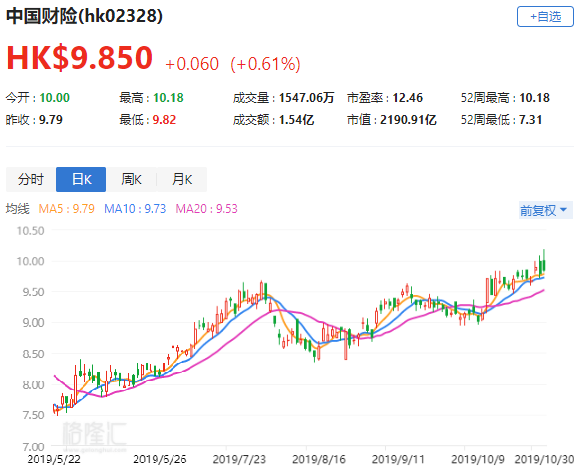Click the HK$9.850 price value
The image size is (582, 468).
click(79, 58)
